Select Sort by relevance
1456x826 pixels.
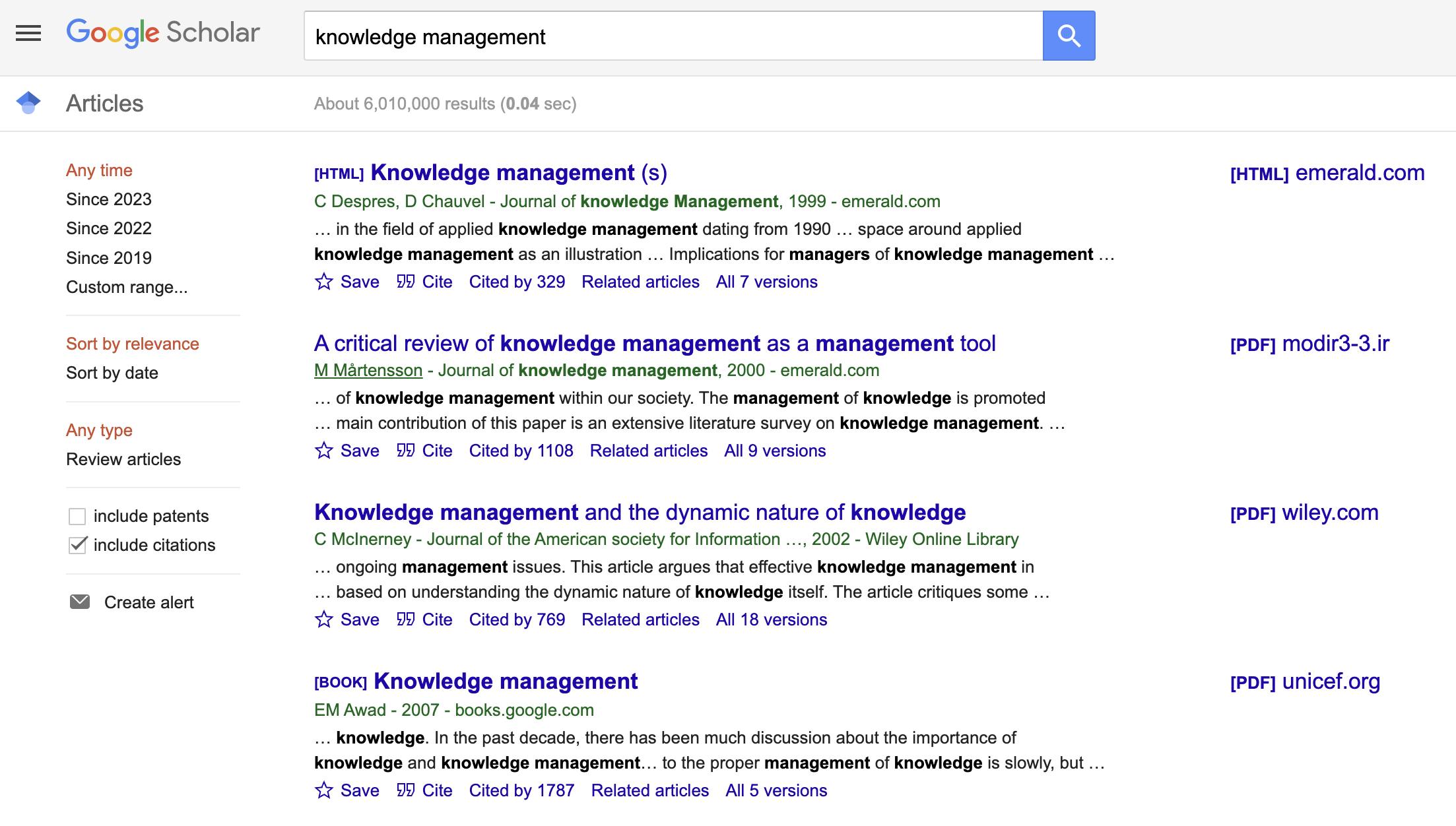coord(133,344)
